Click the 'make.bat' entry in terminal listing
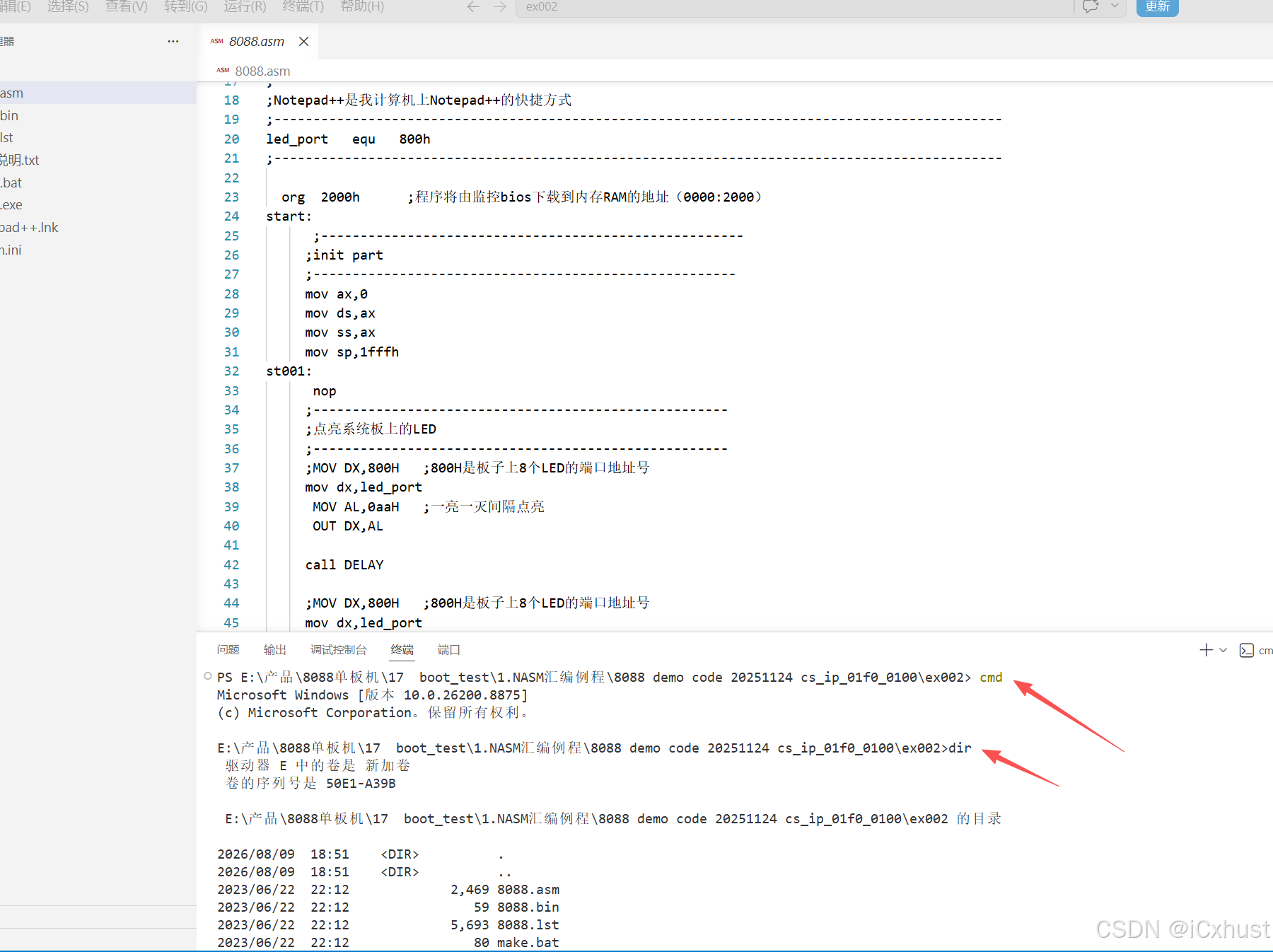The image size is (1273, 952). point(528,943)
